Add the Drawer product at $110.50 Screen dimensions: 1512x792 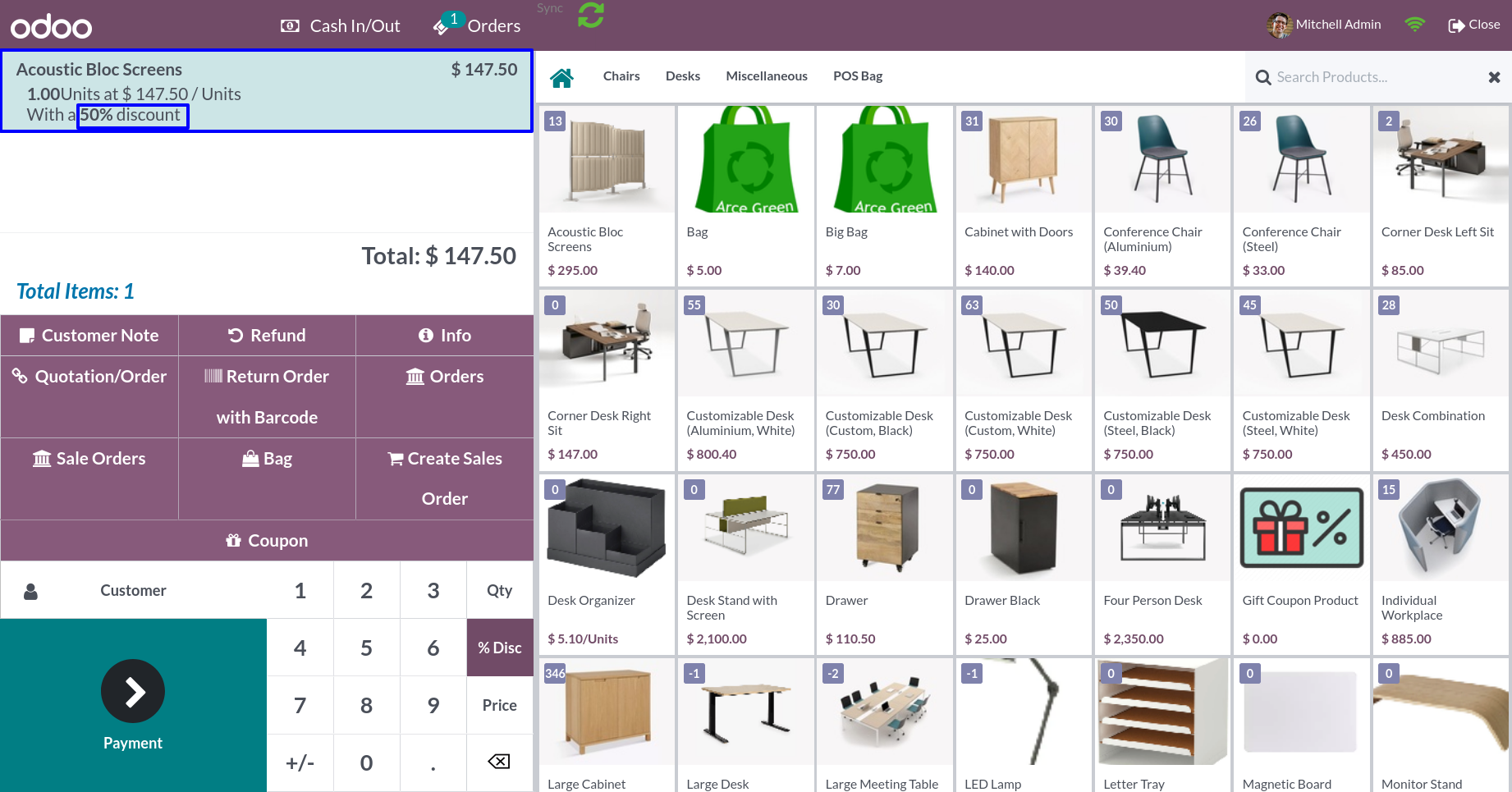pos(884,564)
